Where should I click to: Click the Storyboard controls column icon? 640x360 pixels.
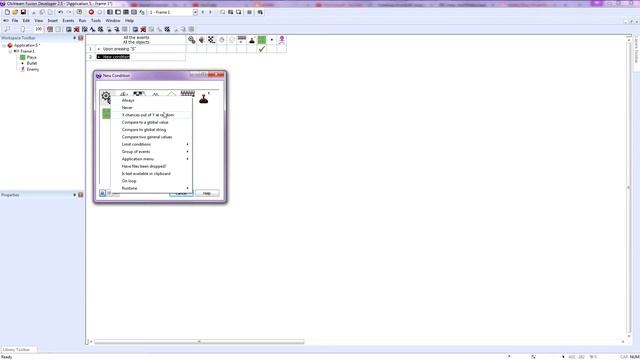coord(211,40)
